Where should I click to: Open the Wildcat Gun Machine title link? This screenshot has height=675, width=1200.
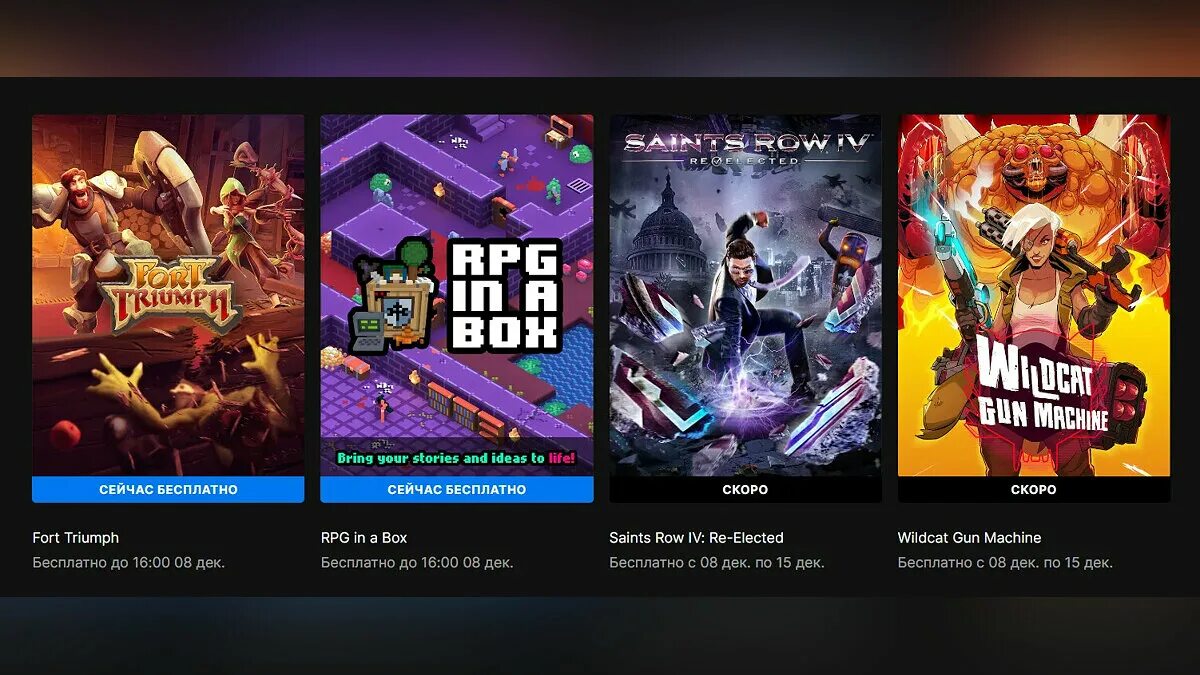click(x=969, y=538)
